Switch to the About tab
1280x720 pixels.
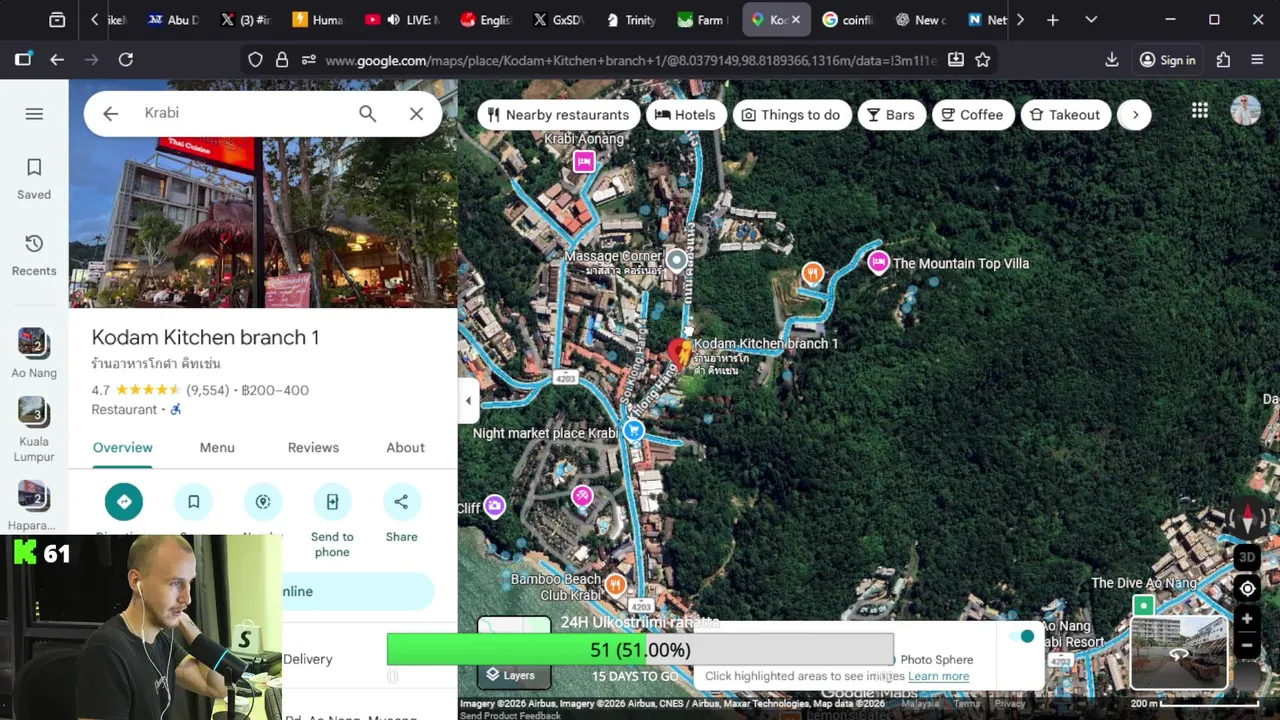coord(405,447)
